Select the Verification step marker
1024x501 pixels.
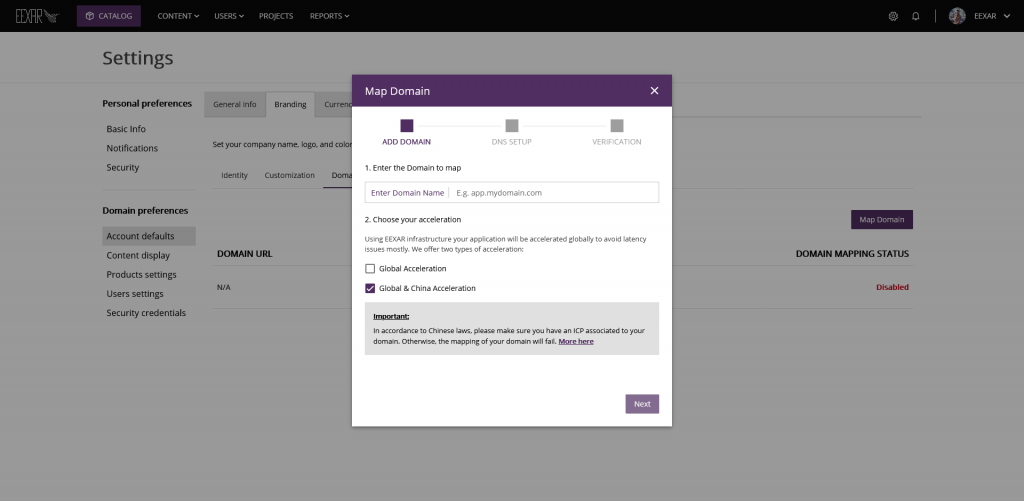point(617,125)
